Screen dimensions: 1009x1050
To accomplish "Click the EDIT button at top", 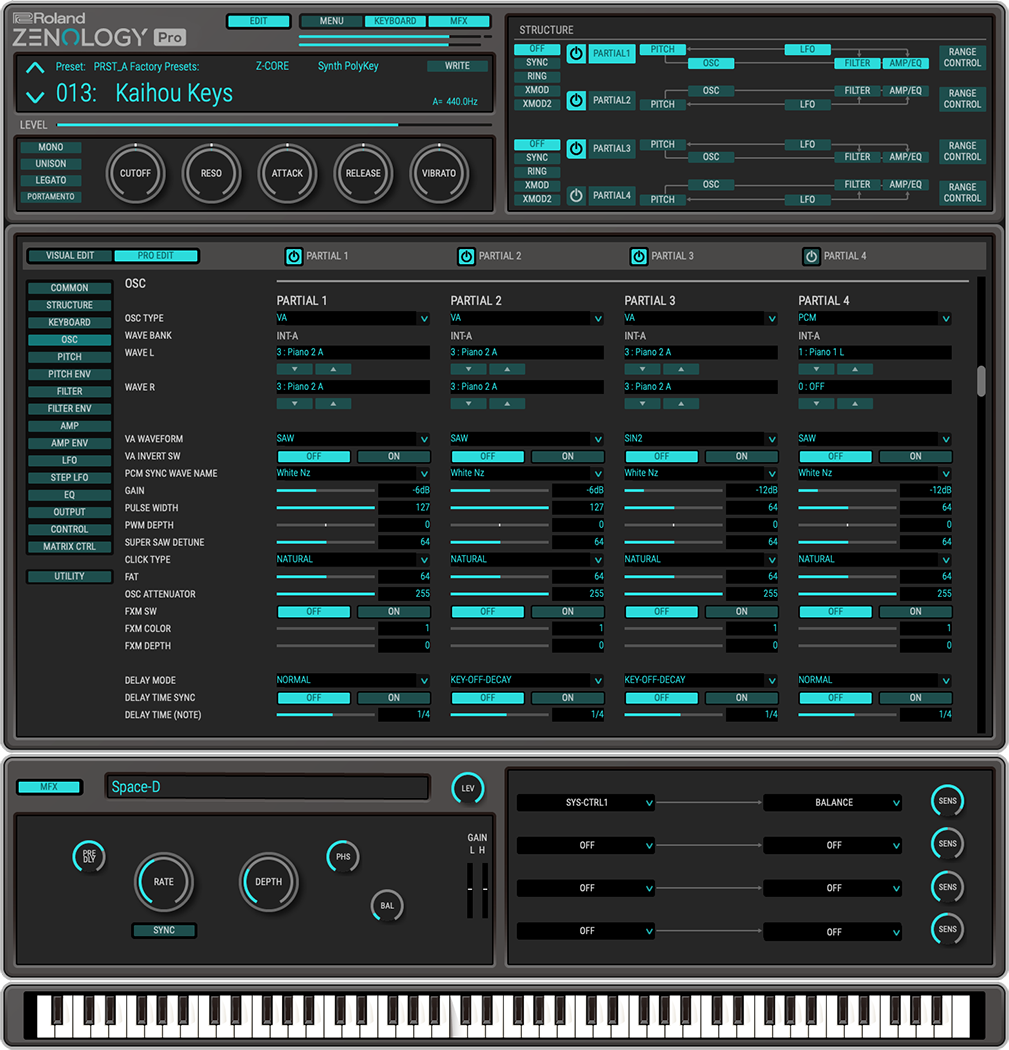I will (x=258, y=21).
